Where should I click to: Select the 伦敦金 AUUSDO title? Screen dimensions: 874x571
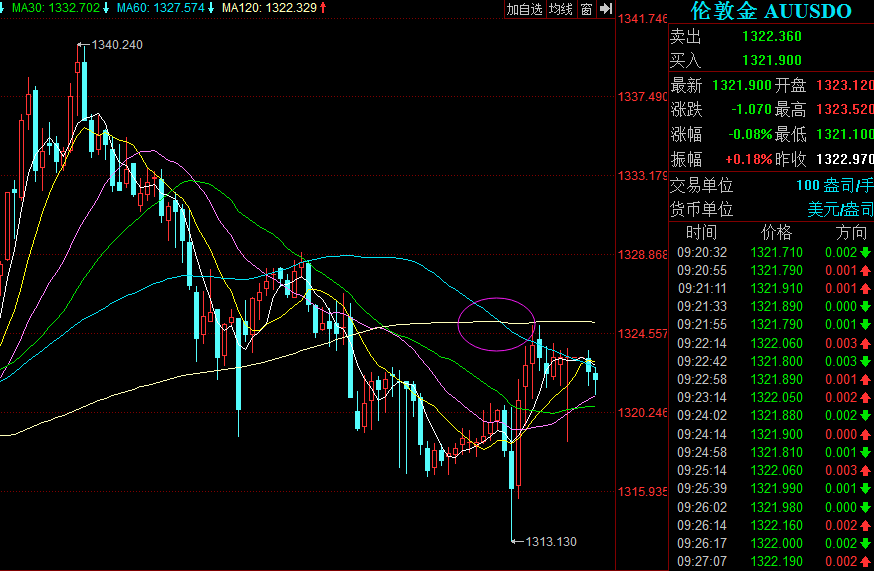771,12
